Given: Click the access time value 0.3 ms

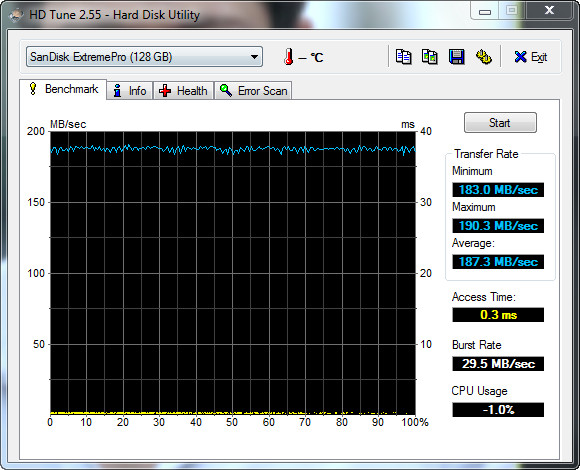Looking at the screenshot, I should (498, 315).
